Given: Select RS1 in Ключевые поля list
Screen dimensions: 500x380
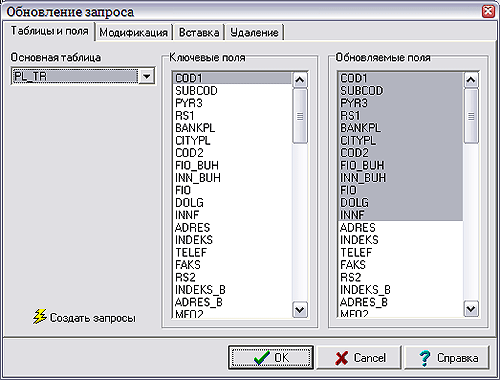Looking at the screenshot, I should (233, 116).
